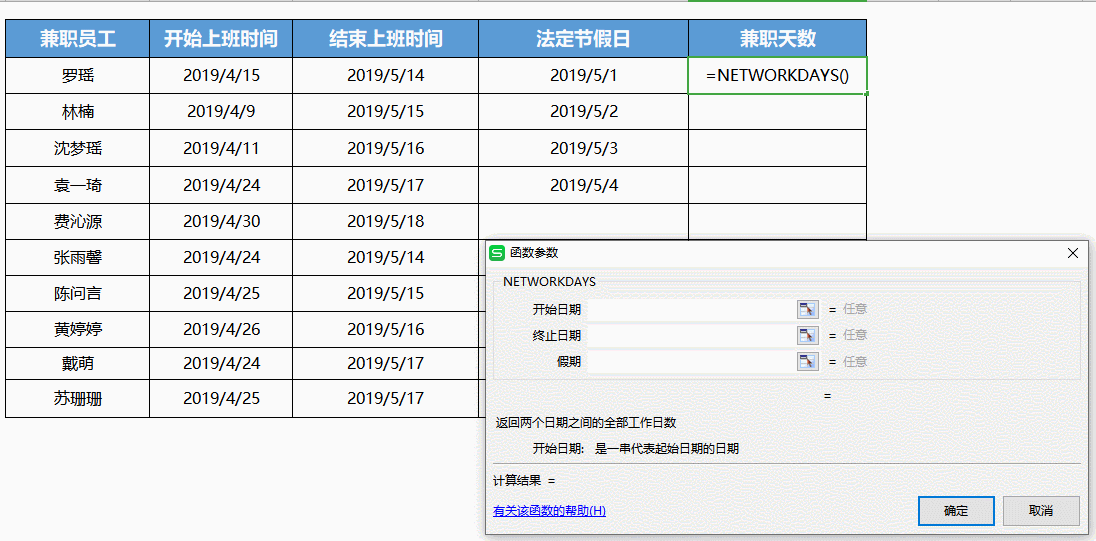Screen dimensions: 1096x541
Task: Select the cell with name 戴萌
Action: [78, 363]
